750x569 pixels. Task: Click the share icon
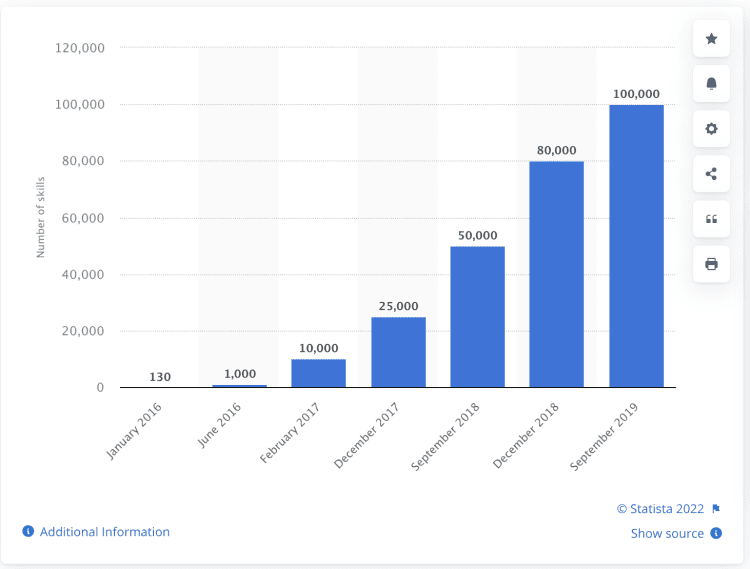[711, 174]
